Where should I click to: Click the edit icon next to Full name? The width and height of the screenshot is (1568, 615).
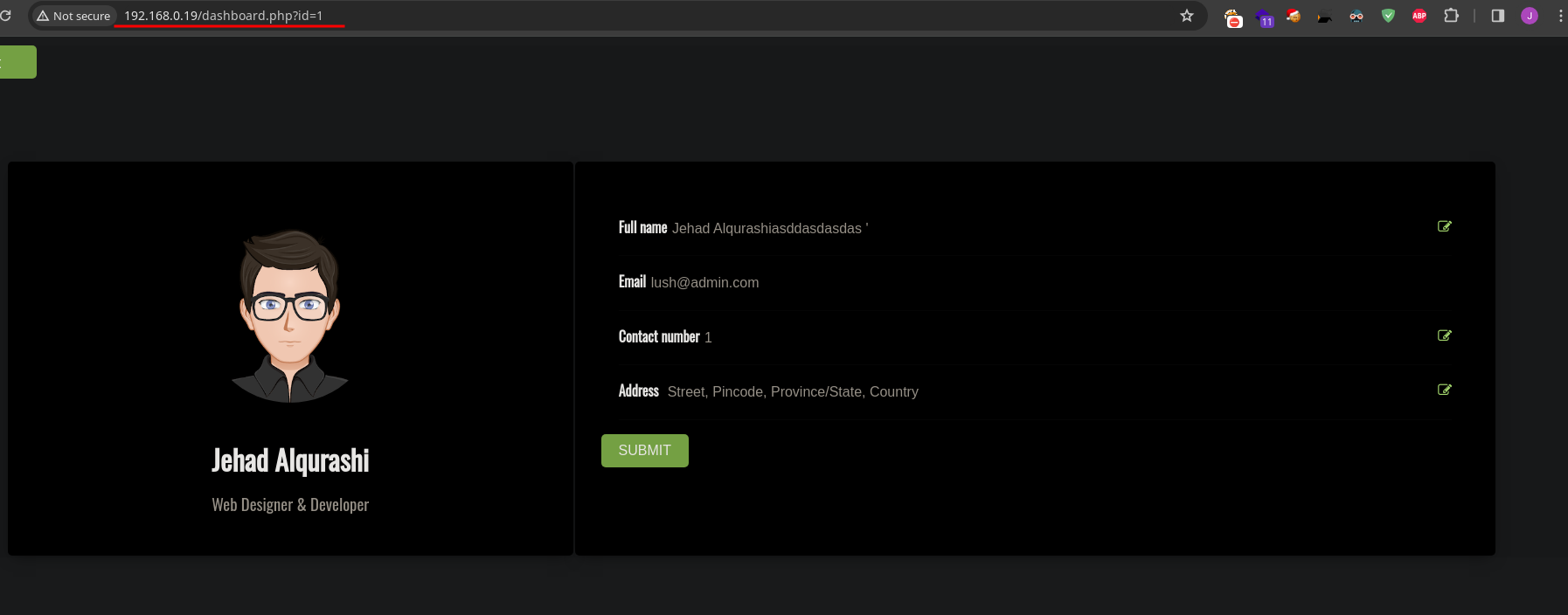(x=1444, y=226)
